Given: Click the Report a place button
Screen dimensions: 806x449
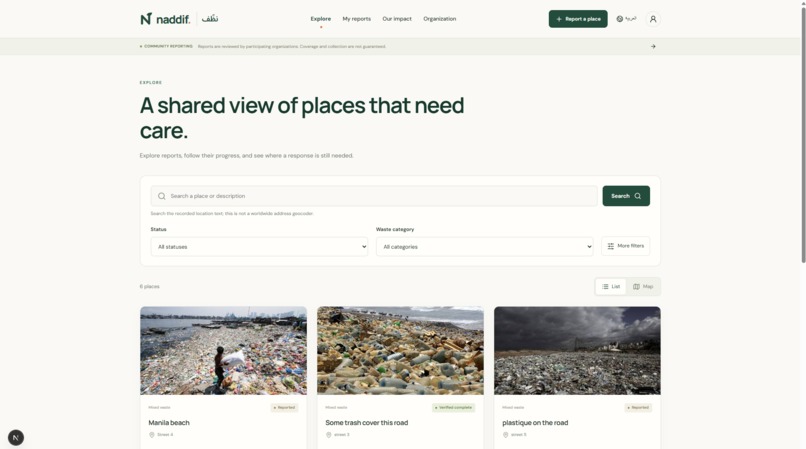Looking at the screenshot, I should [x=578, y=19].
